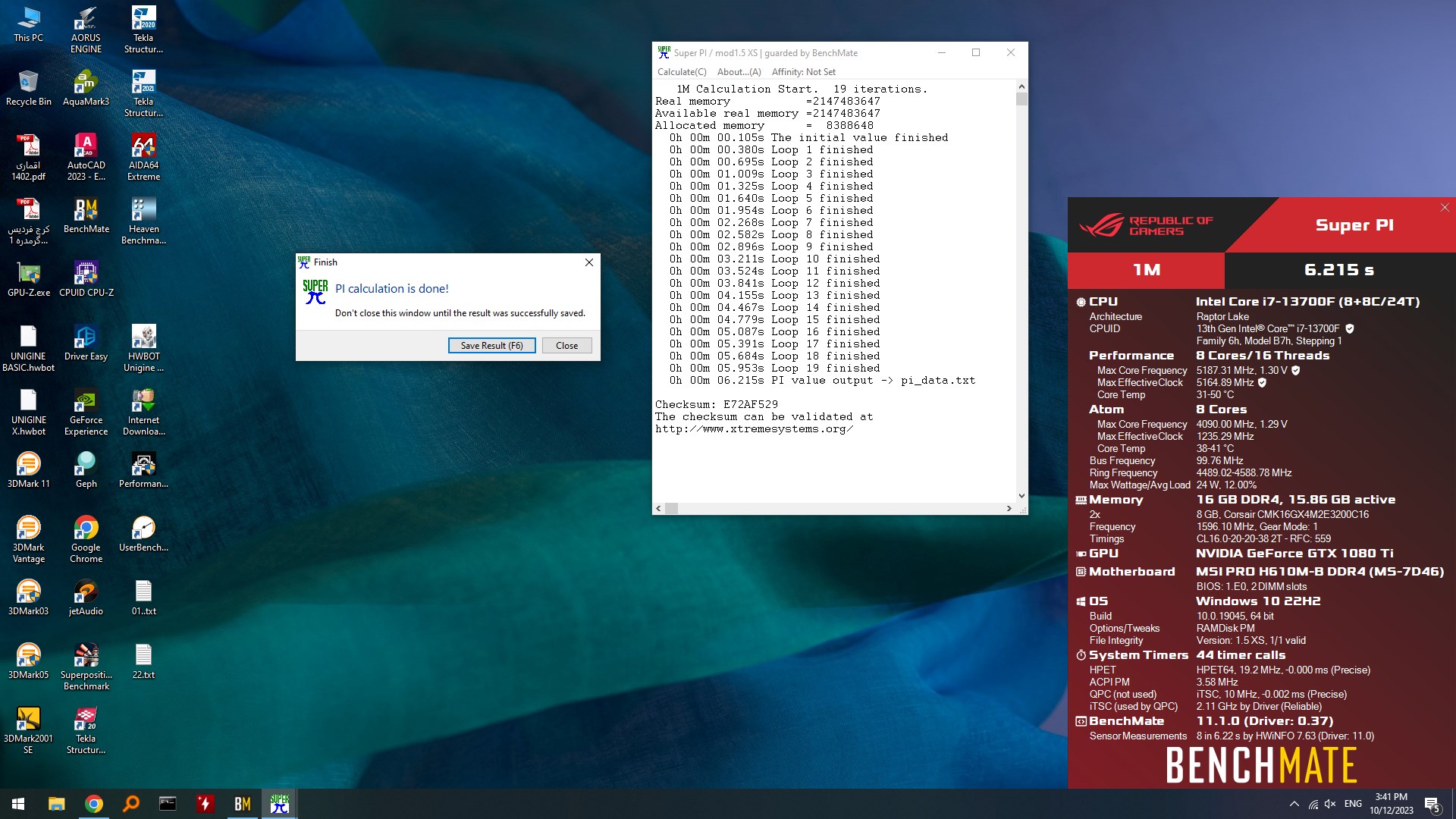
Task: Launch AutoCAD 2023 desktop shortcut
Action: click(x=86, y=157)
